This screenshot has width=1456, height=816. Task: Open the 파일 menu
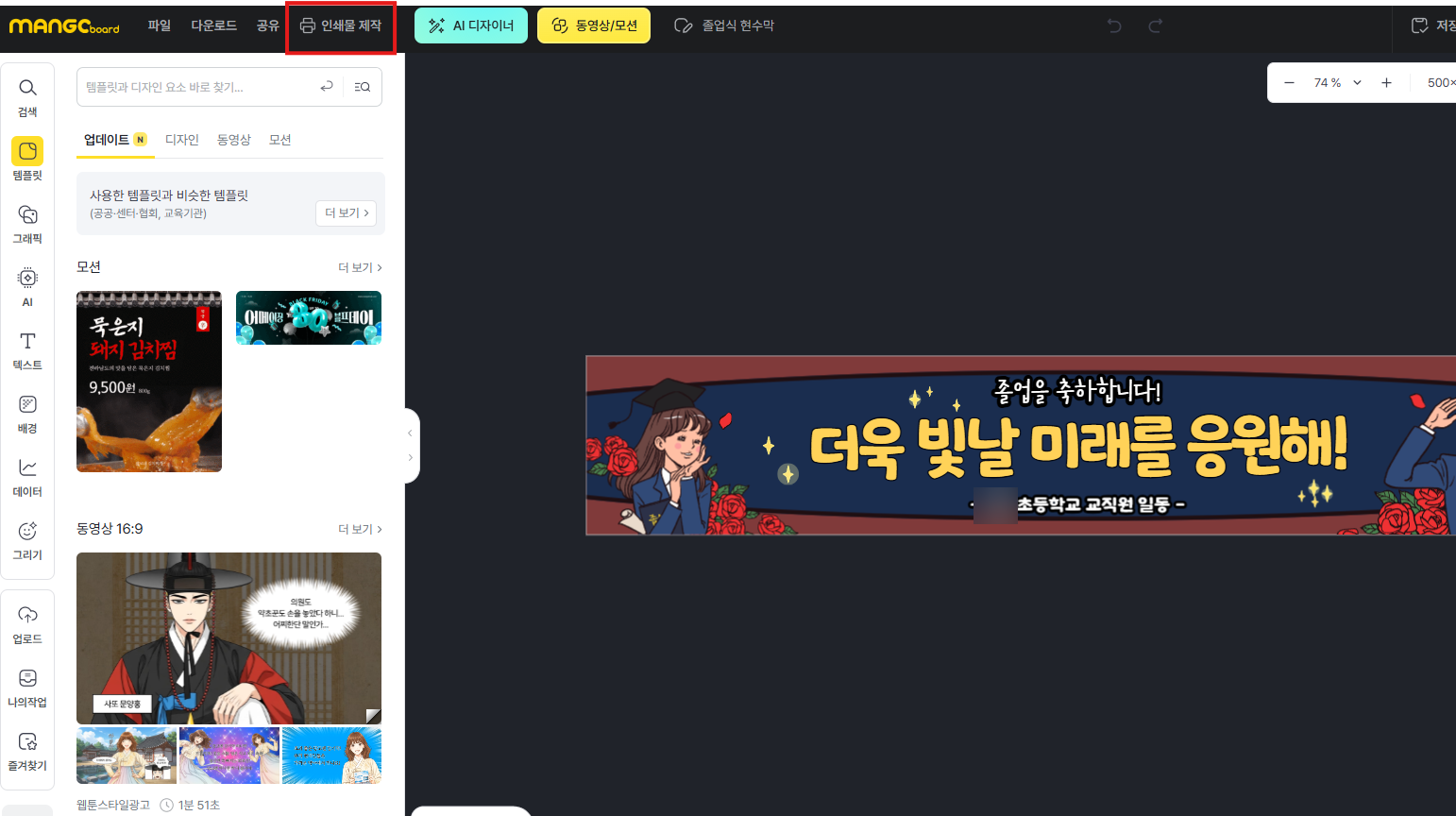click(159, 25)
